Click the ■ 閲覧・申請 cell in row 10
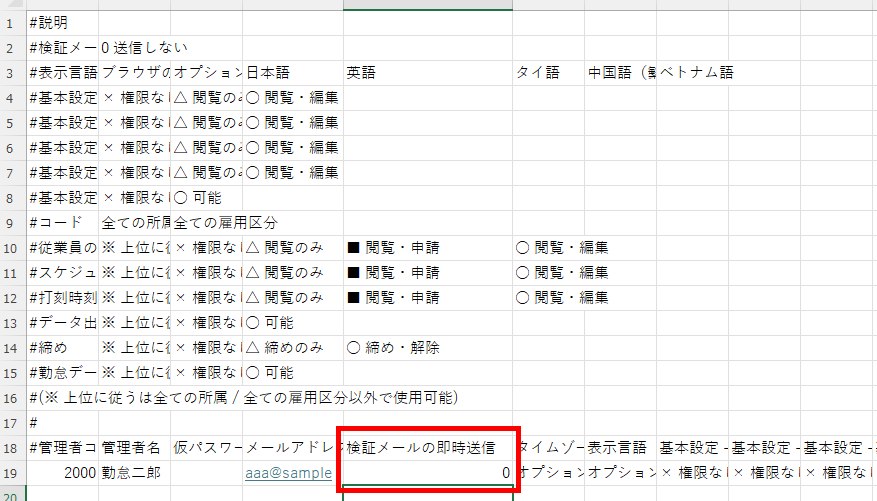The height and width of the screenshot is (501, 877). [x=427, y=247]
